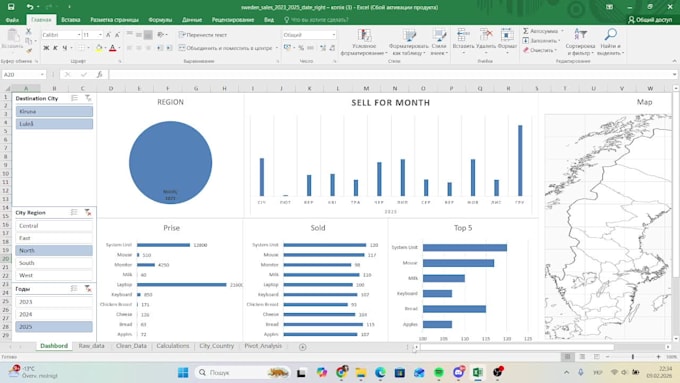Switch to Page Layout view icon
The height and width of the screenshot is (383, 680).
pos(582,357)
